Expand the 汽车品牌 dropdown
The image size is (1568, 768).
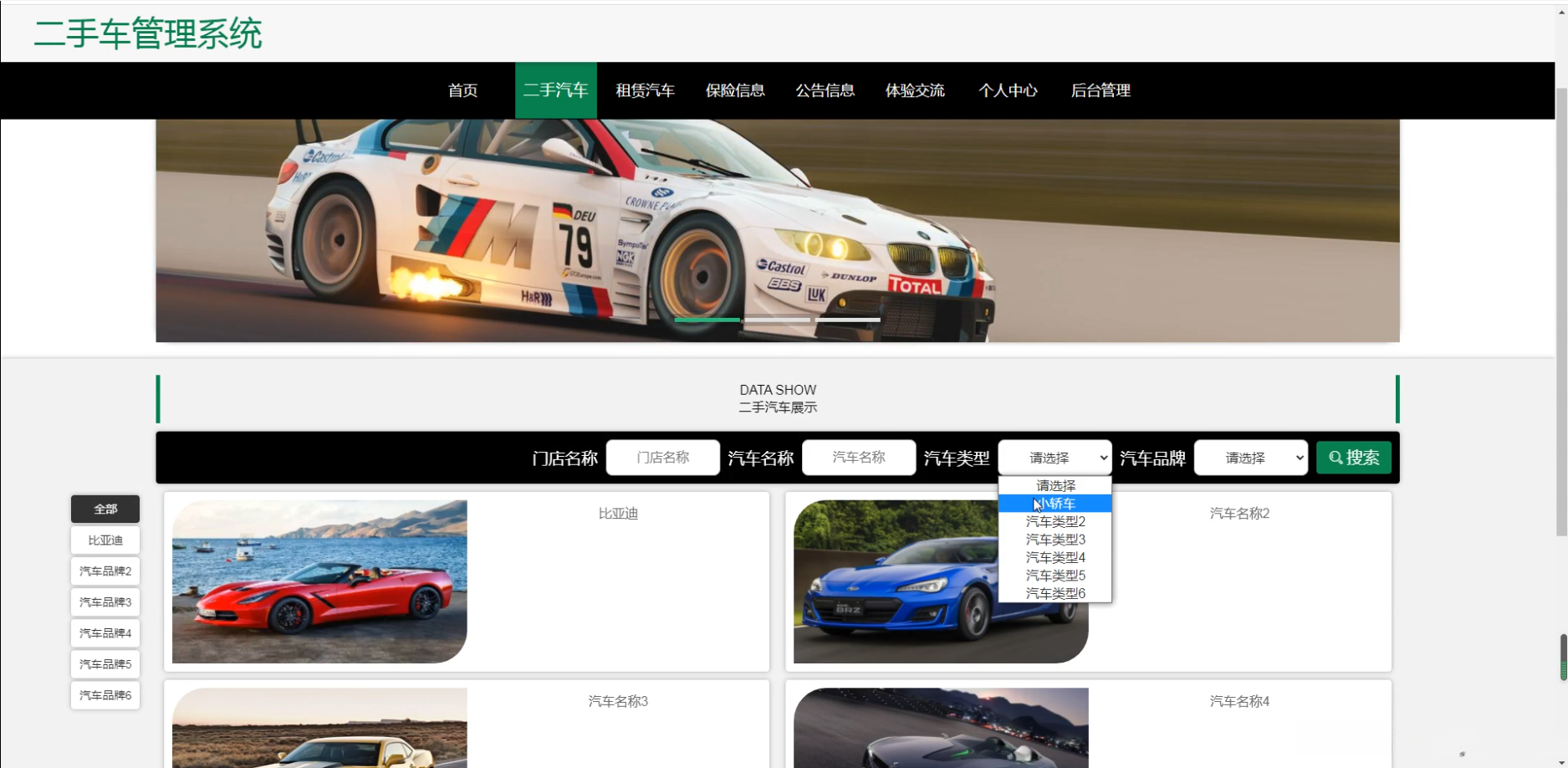tap(1250, 458)
